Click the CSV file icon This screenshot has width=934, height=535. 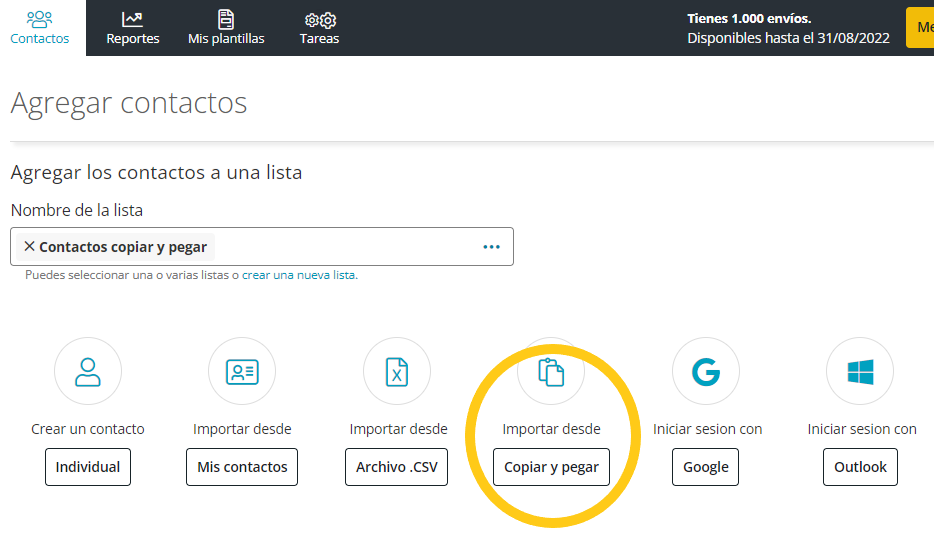click(397, 371)
